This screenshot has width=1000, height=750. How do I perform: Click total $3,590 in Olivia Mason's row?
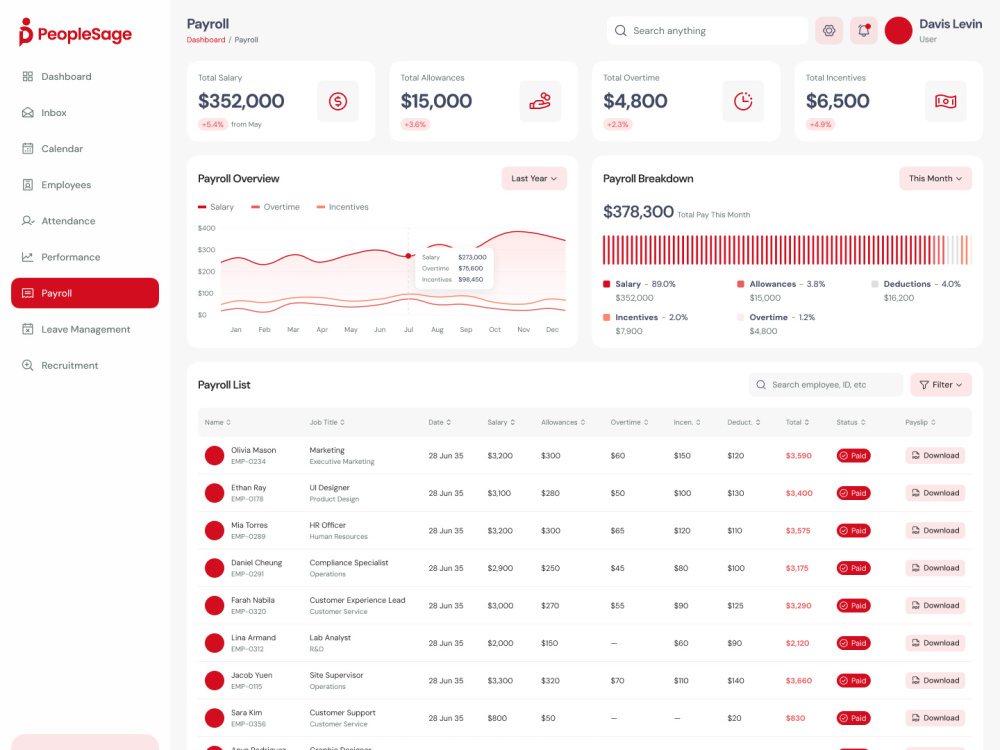pos(798,455)
